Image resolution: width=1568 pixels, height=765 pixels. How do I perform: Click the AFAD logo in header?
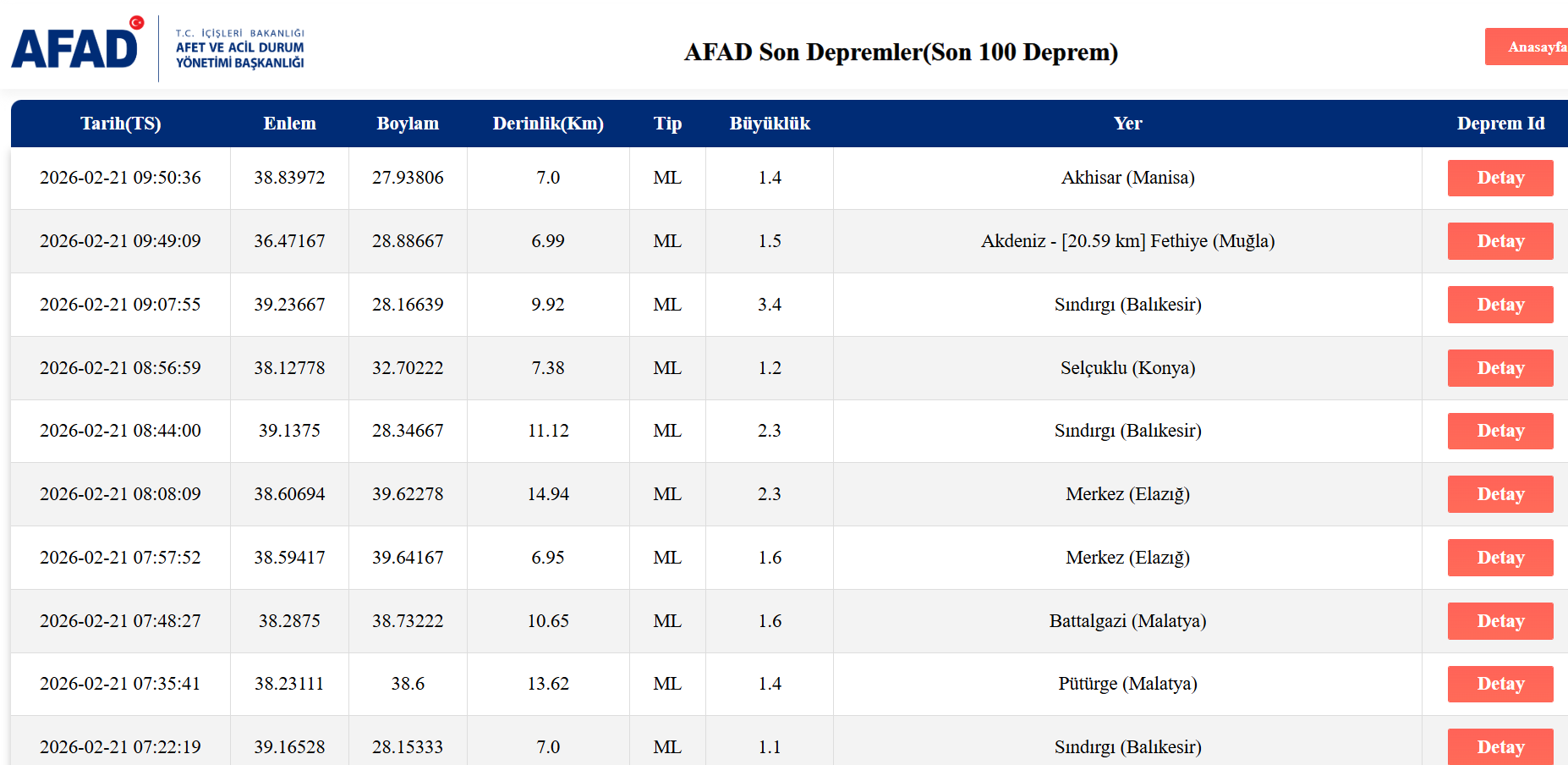click(x=76, y=46)
